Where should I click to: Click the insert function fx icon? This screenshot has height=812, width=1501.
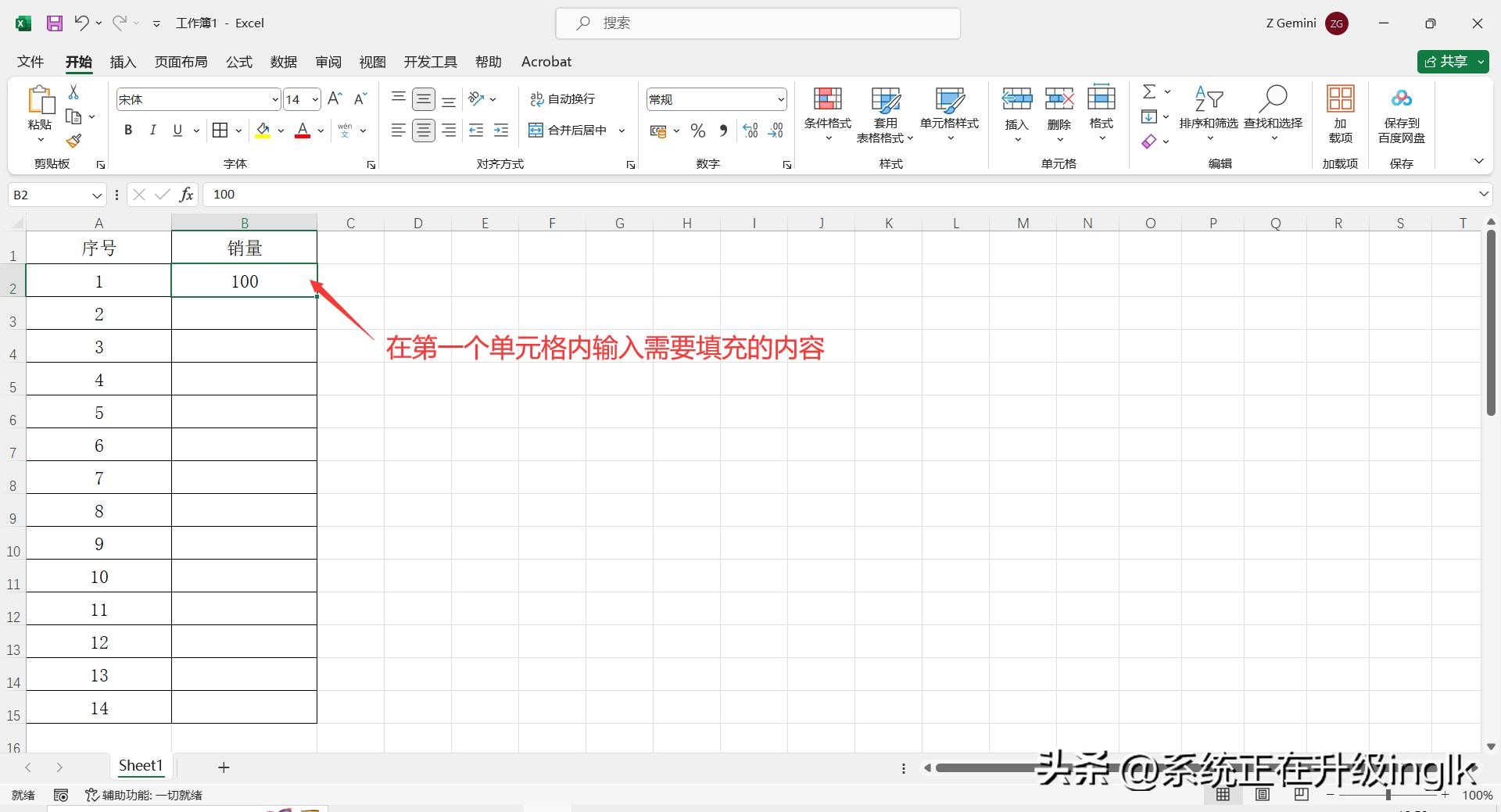point(186,195)
